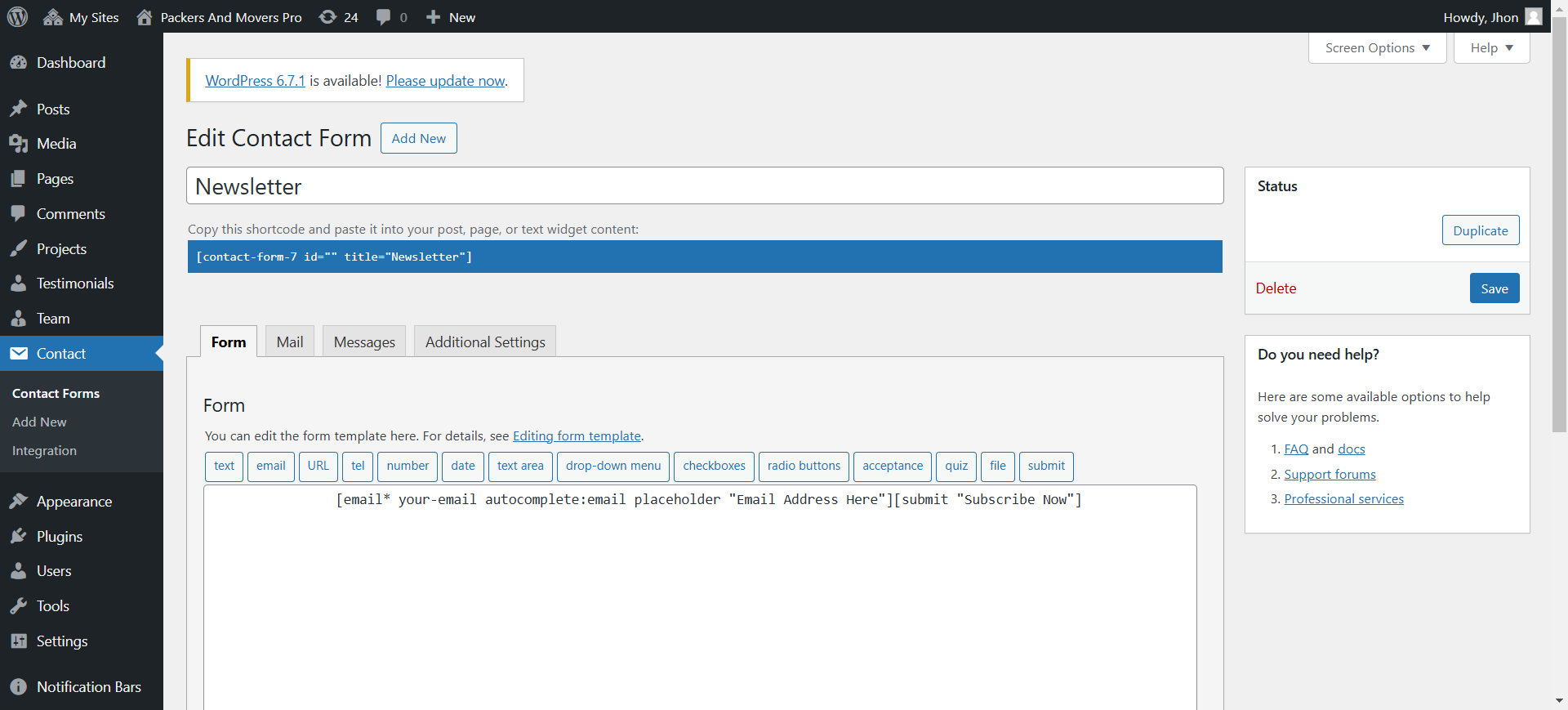Viewport: 1568px width, 710px height.
Task: Open Tools via the wrench icon
Action: [18, 606]
